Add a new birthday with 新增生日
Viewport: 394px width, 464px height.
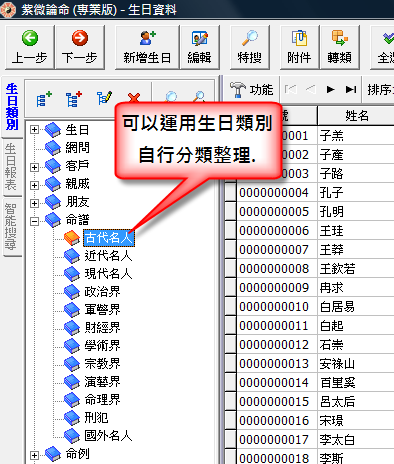pyautogui.click(x=147, y=47)
